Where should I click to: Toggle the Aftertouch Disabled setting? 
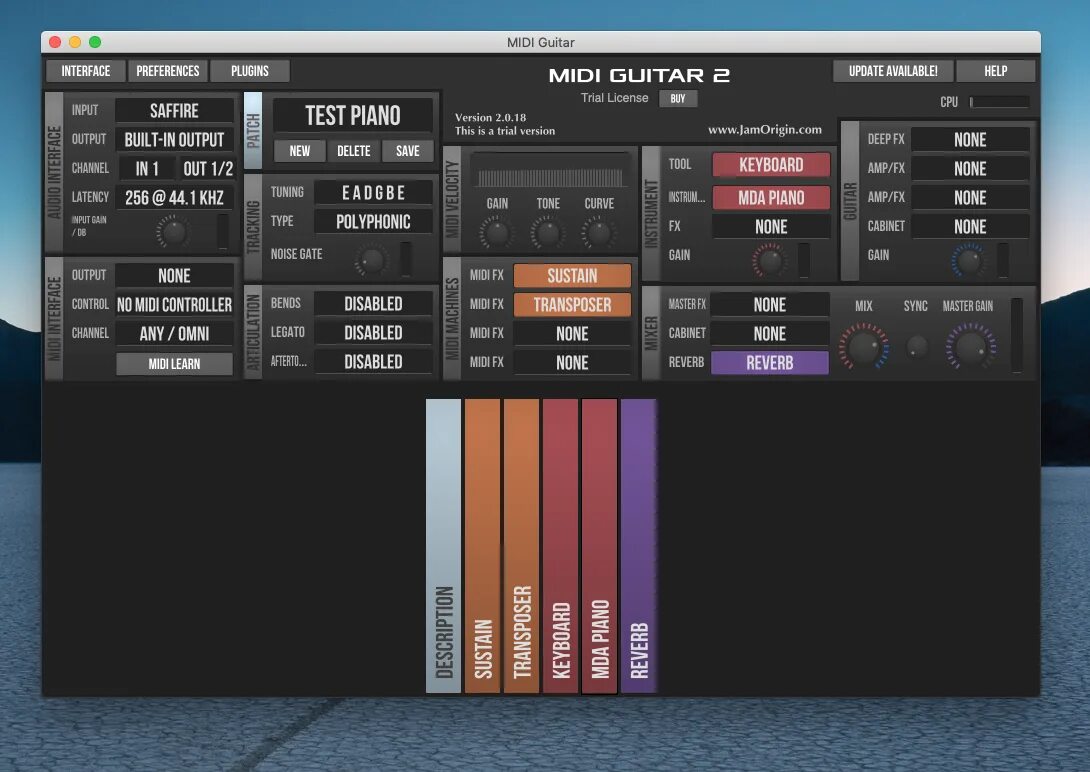click(373, 362)
